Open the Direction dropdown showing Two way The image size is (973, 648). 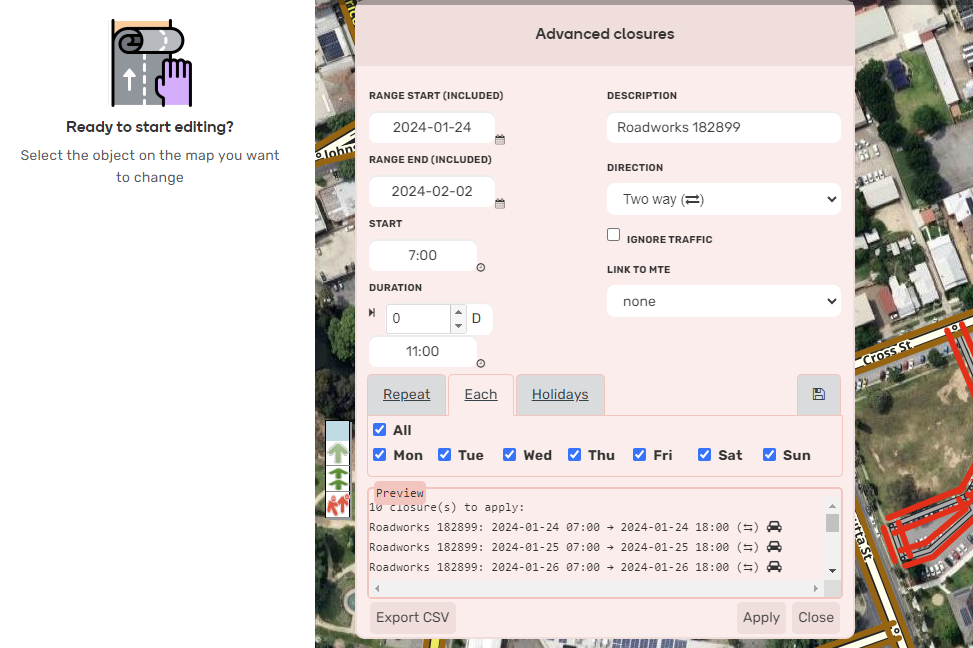click(723, 199)
